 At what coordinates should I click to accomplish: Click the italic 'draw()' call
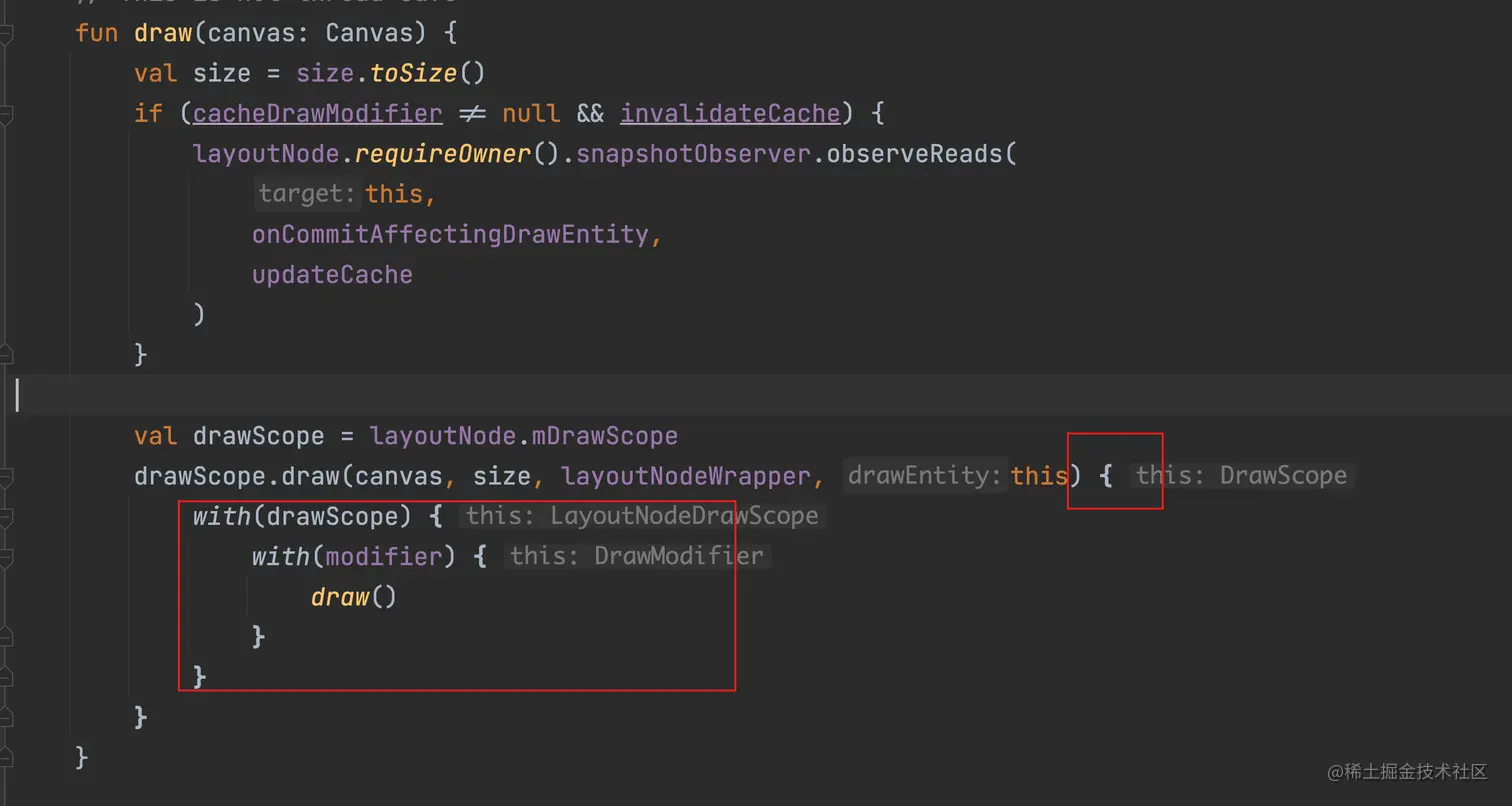[354, 597]
